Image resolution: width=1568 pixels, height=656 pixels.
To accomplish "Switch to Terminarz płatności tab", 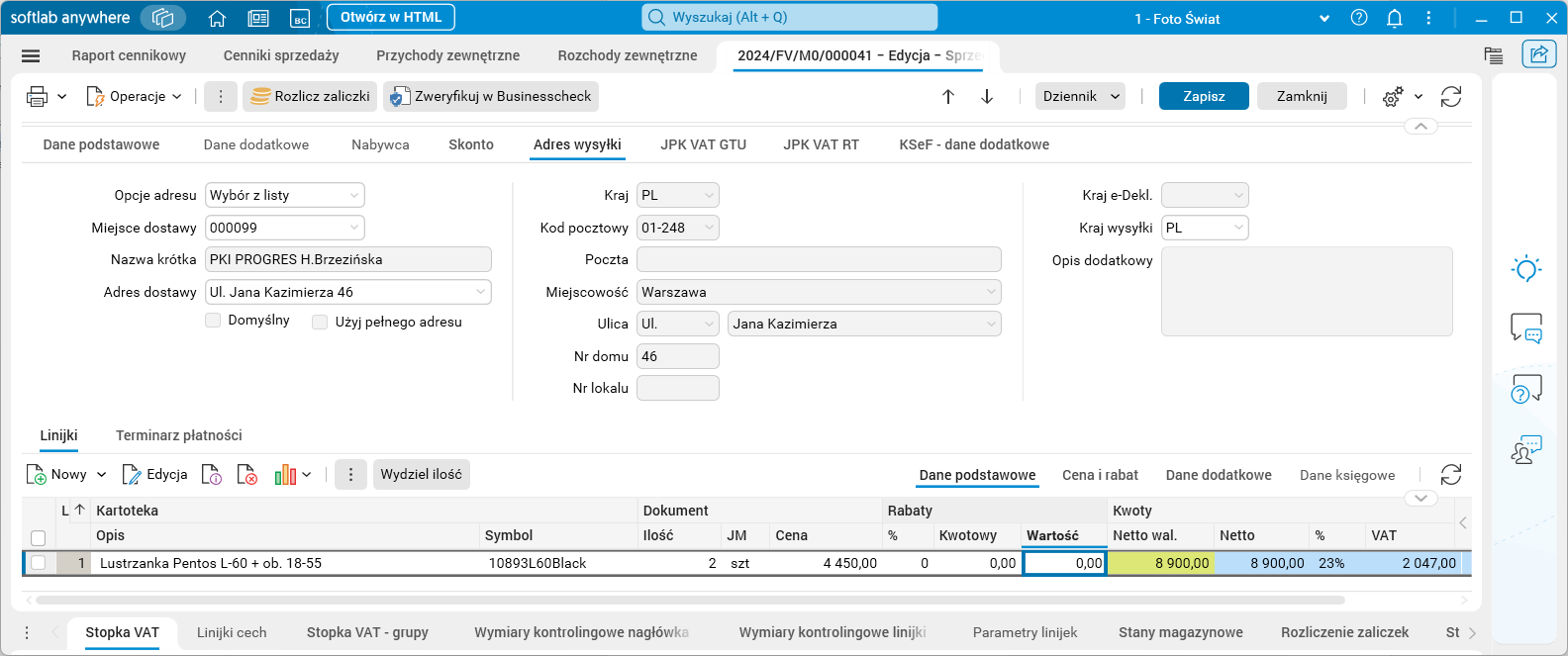I will pos(179,435).
